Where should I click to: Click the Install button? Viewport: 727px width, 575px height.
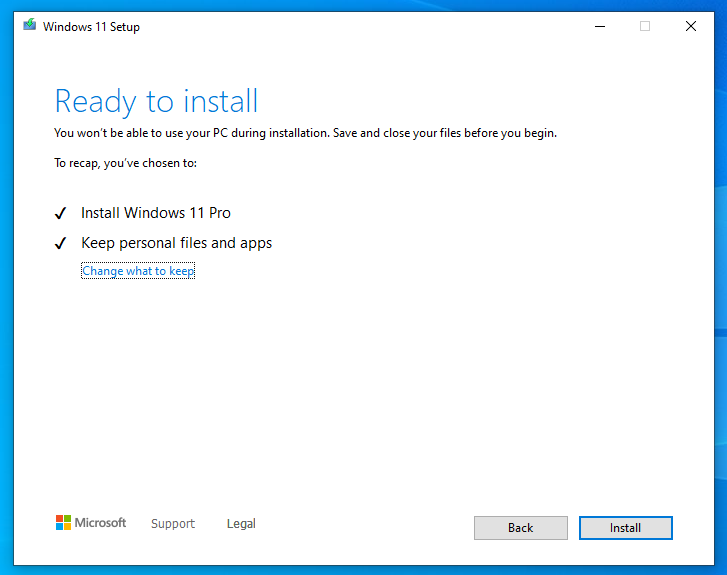[x=625, y=528]
